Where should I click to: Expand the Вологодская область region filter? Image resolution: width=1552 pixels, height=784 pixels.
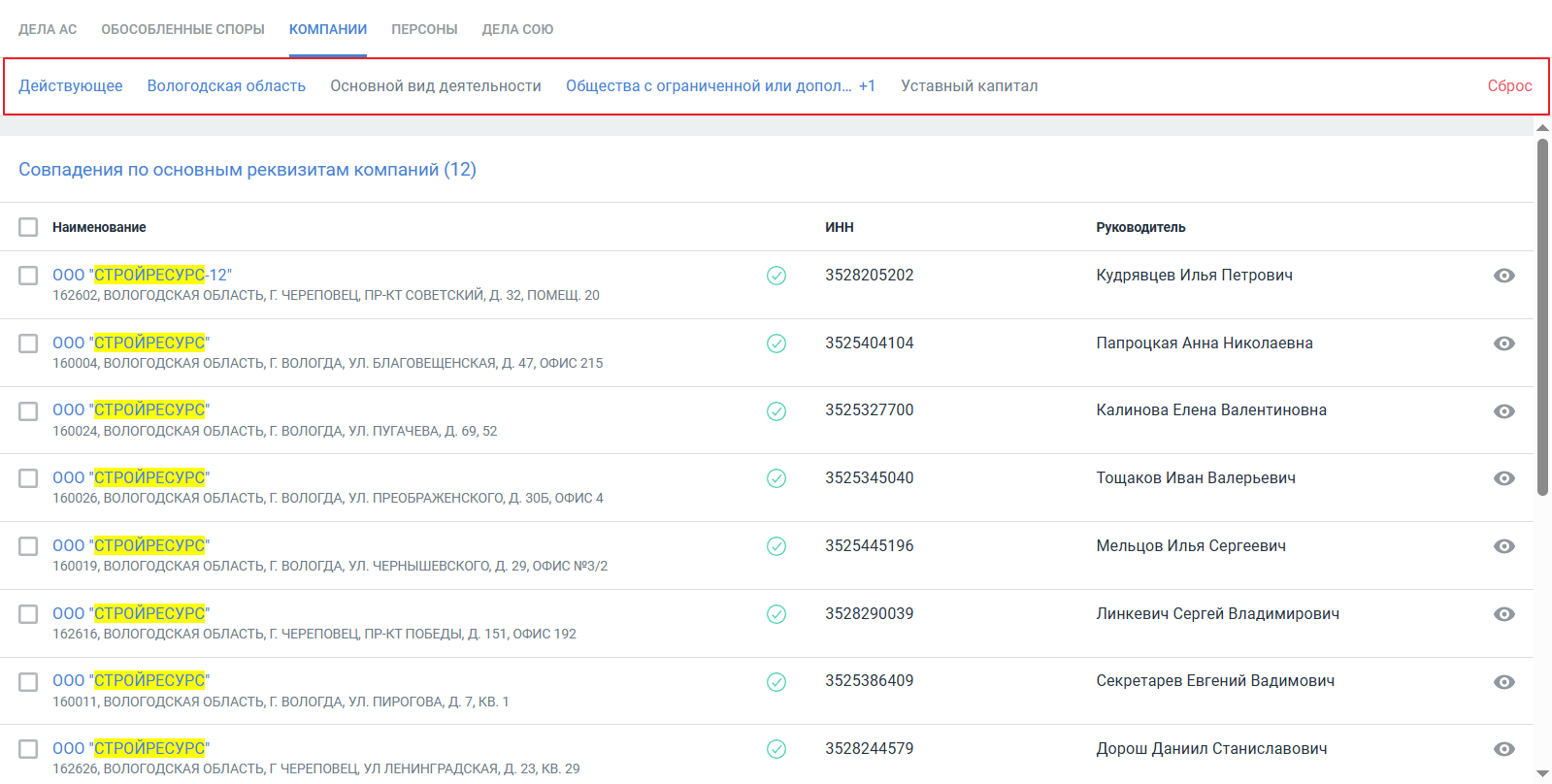tap(226, 86)
